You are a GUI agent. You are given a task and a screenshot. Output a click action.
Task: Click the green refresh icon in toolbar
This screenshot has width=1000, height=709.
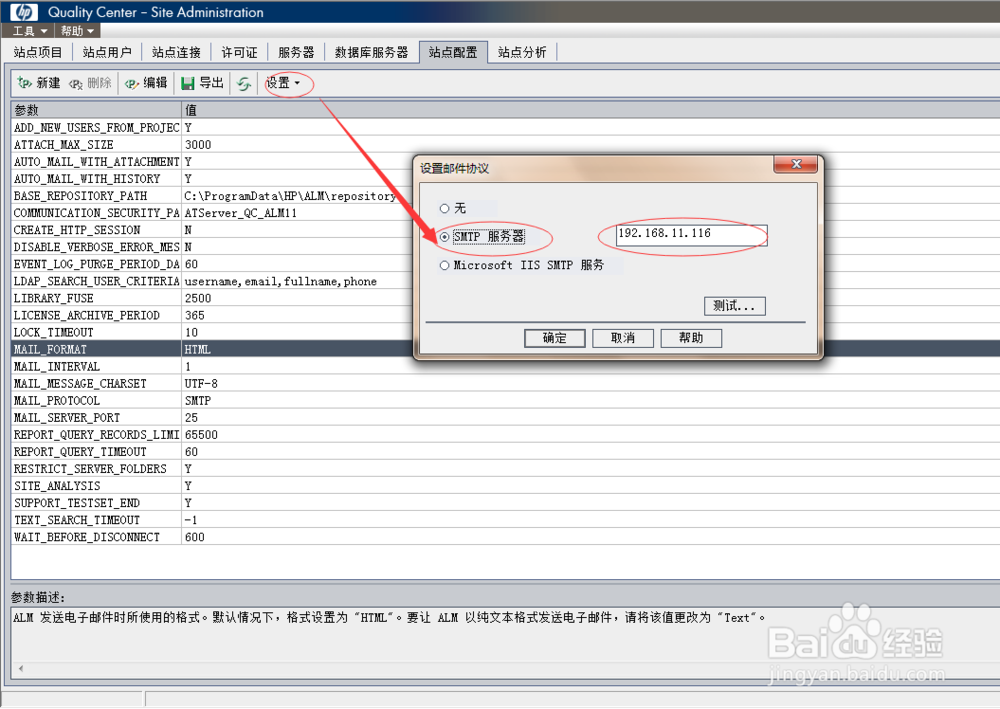(244, 84)
